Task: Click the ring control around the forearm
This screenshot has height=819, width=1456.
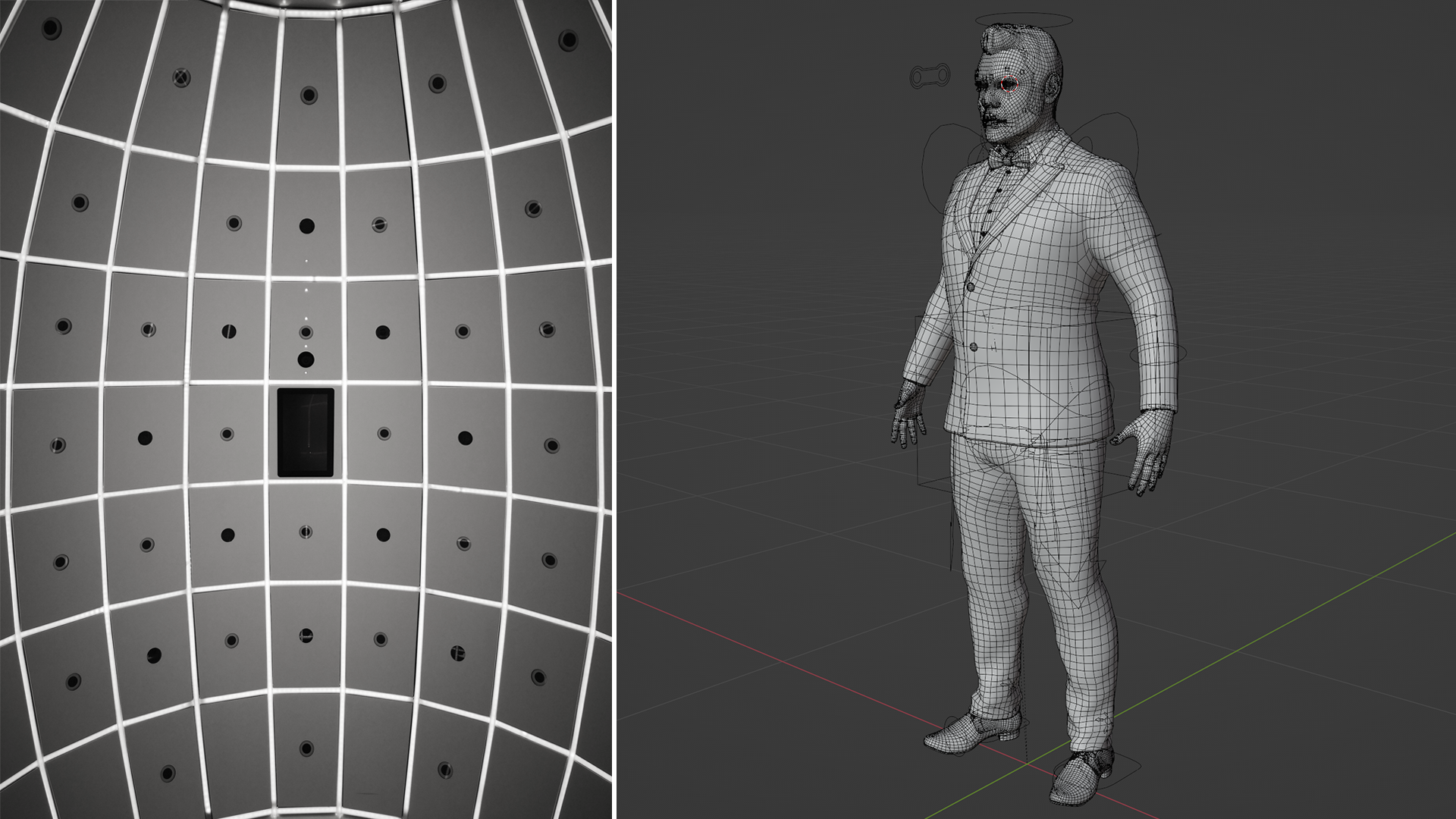Action: click(1157, 353)
